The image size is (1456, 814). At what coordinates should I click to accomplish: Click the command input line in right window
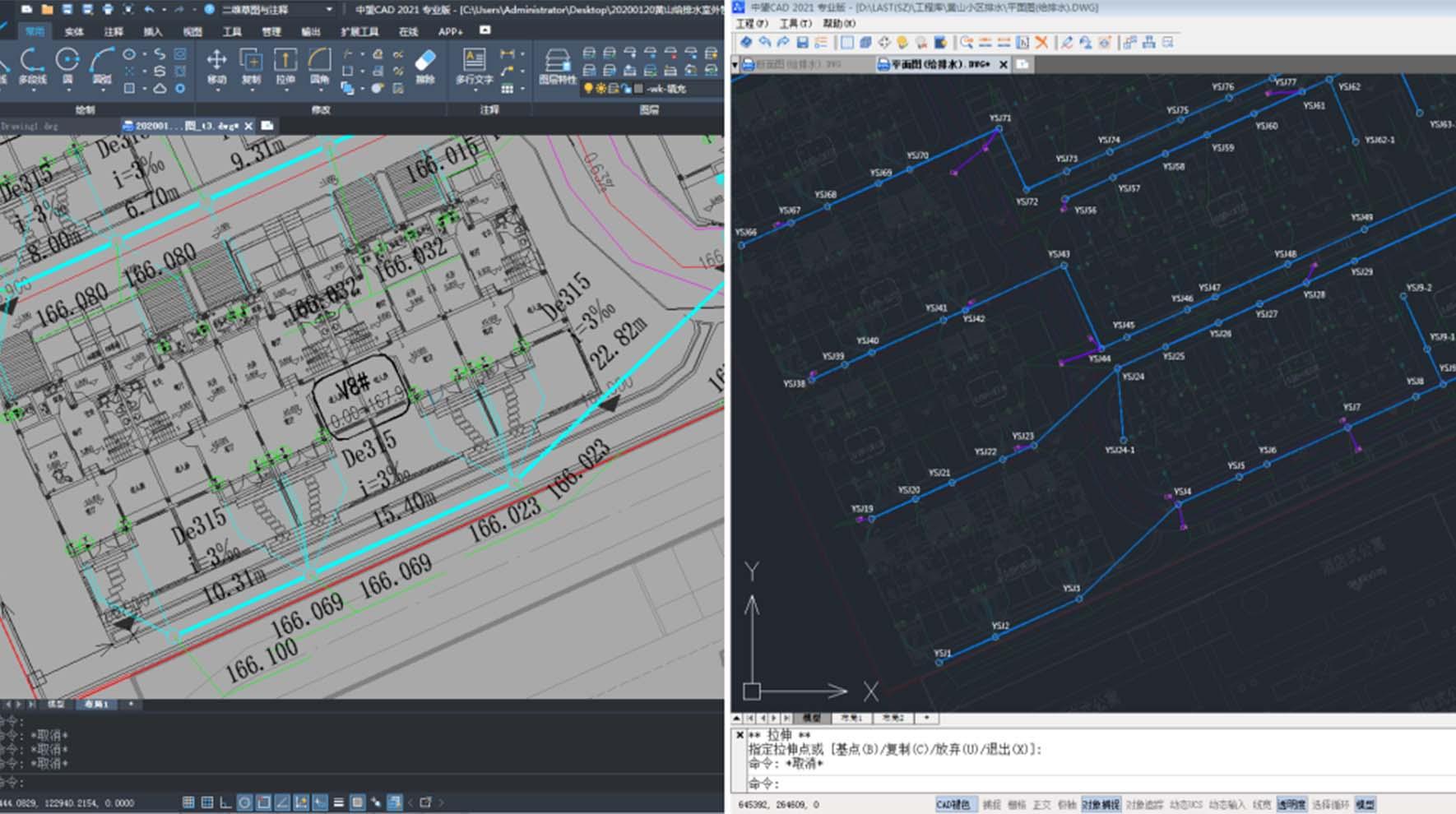(x=1101, y=784)
